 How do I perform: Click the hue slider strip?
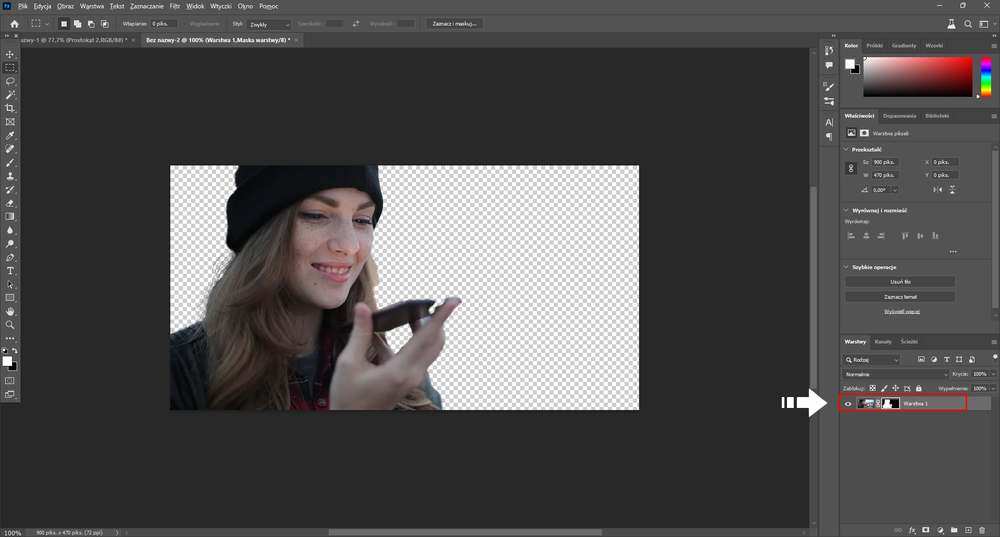pos(986,77)
